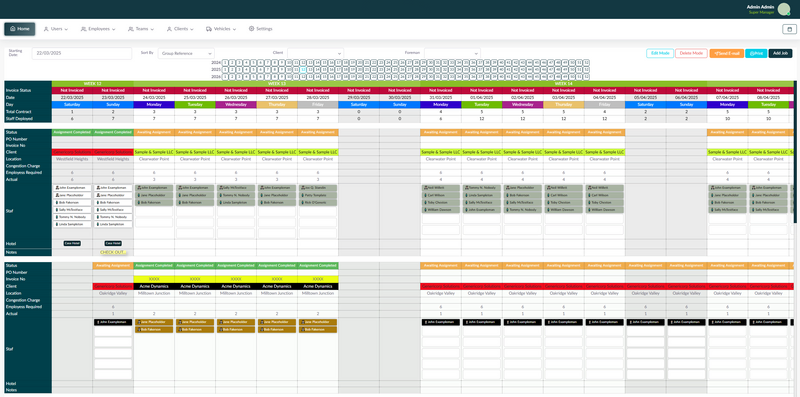Click the Friday day cell under 28/03/2025
Screen dimensions: 800x397
click(x=318, y=105)
